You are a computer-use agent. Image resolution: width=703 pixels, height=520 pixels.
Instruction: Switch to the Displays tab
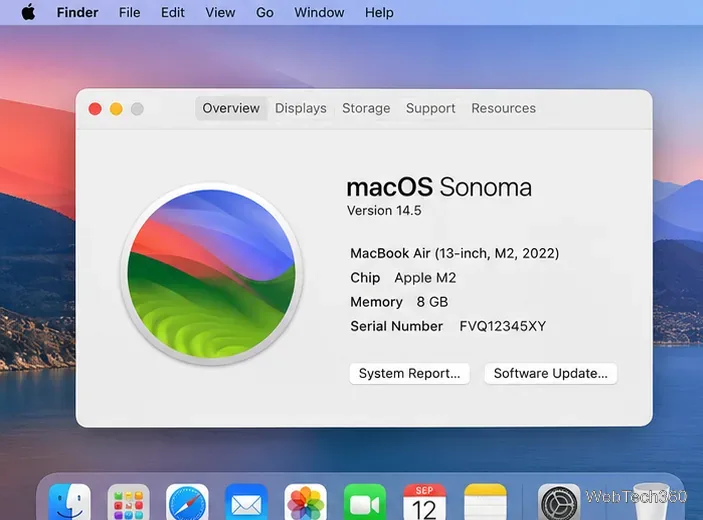point(300,108)
